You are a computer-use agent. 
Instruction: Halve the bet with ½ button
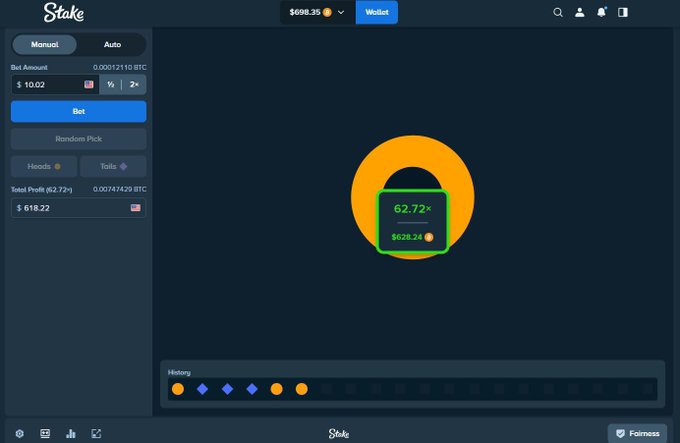pos(111,85)
